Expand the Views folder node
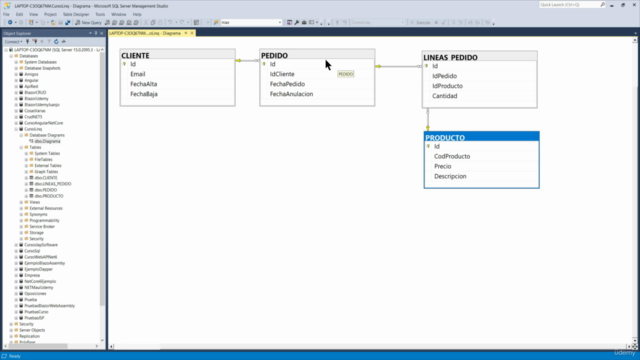 (21, 202)
